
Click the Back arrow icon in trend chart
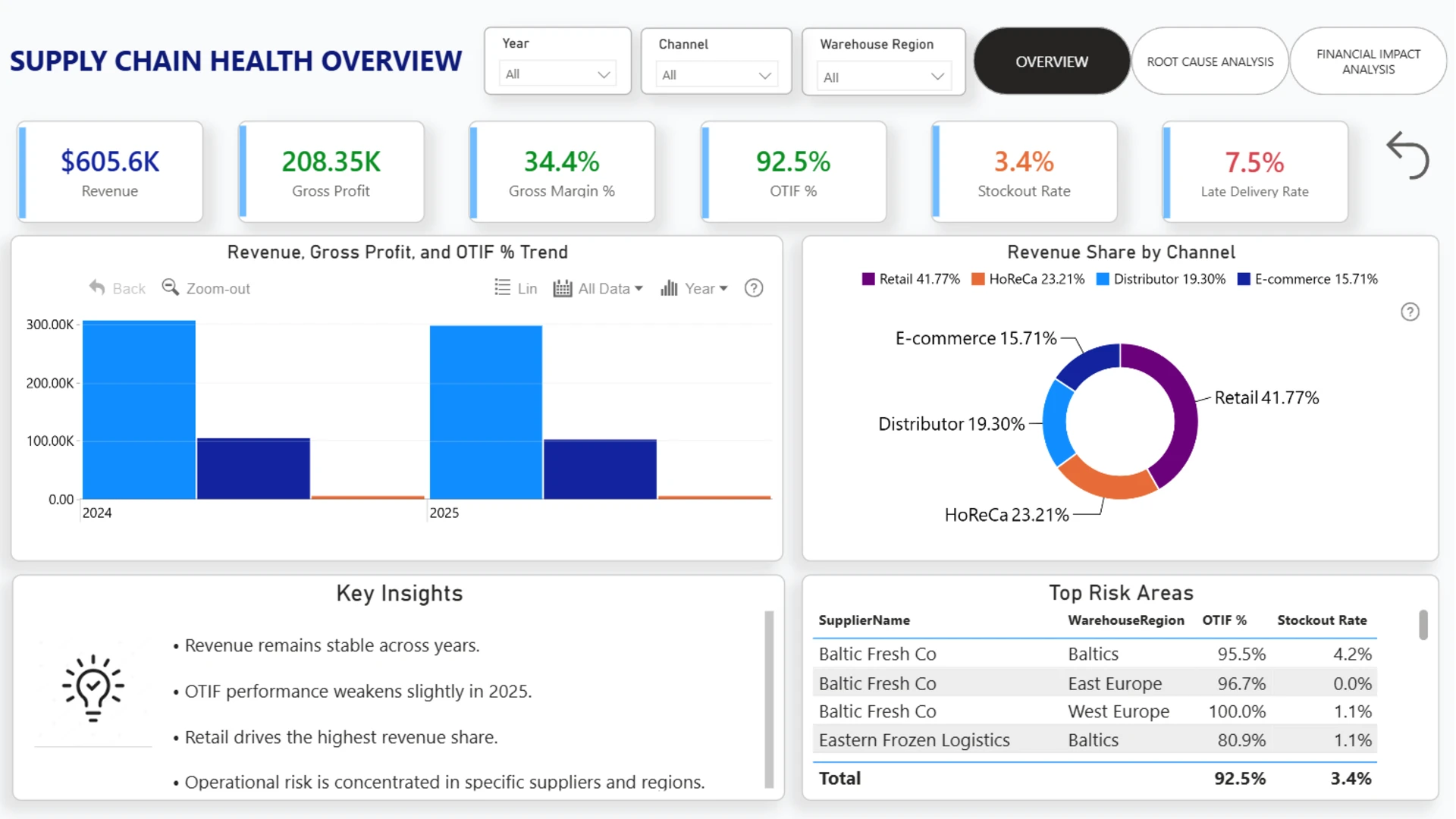click(97, 287)
